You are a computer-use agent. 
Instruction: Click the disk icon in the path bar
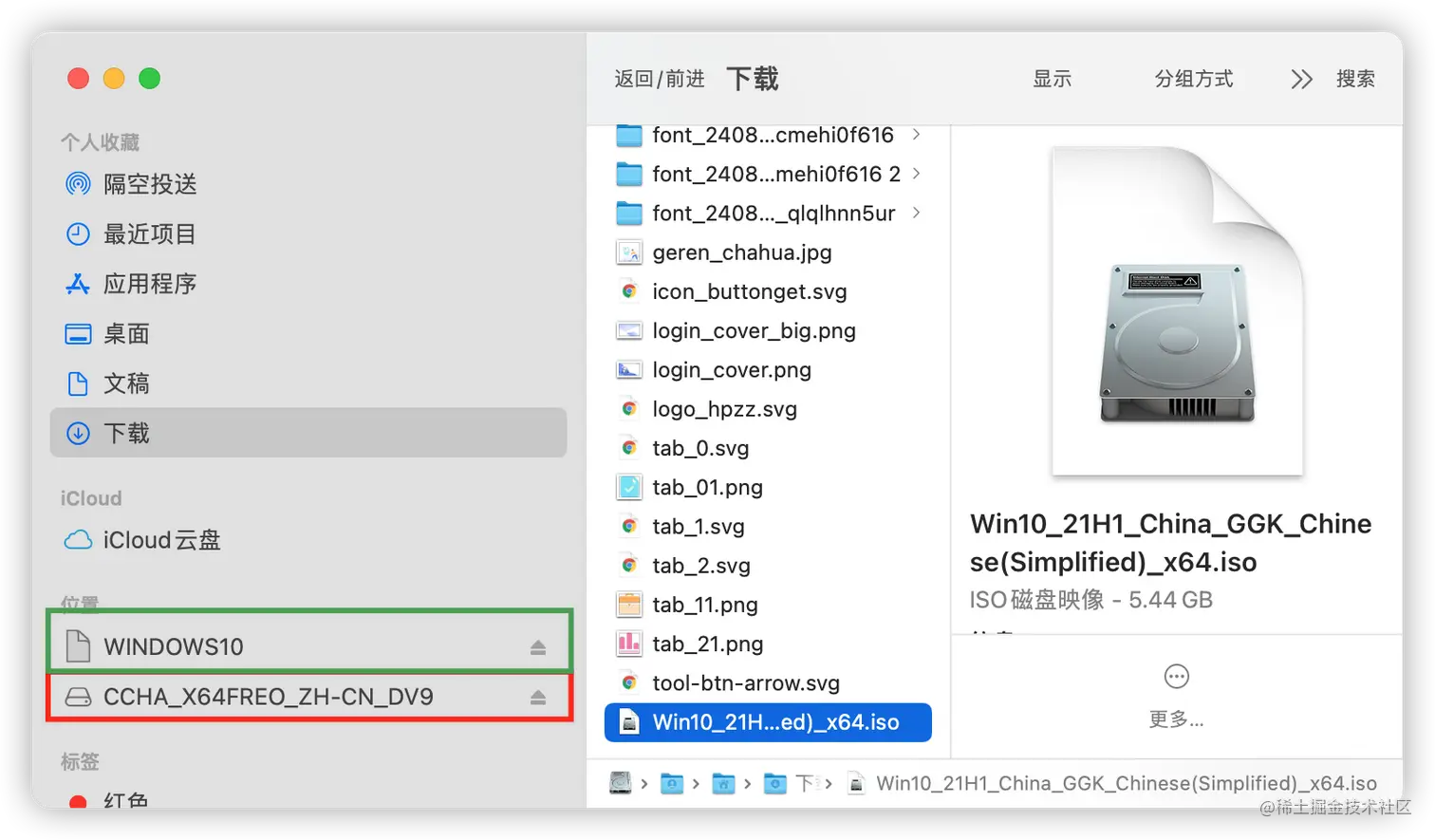[x=621, y=783]
